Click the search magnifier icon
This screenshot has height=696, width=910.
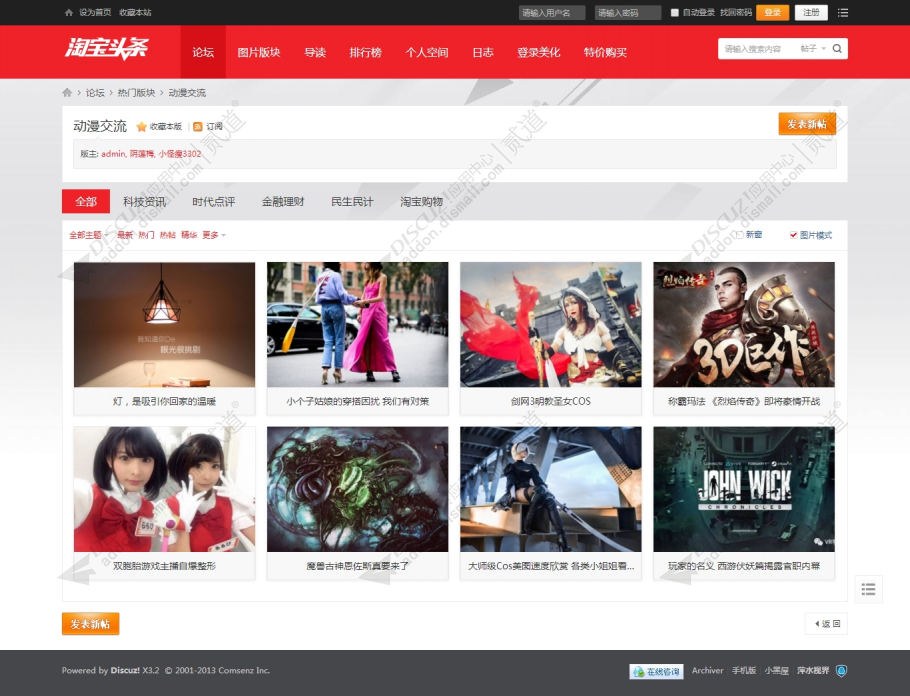pyautogui.click(x=837, y=49)
